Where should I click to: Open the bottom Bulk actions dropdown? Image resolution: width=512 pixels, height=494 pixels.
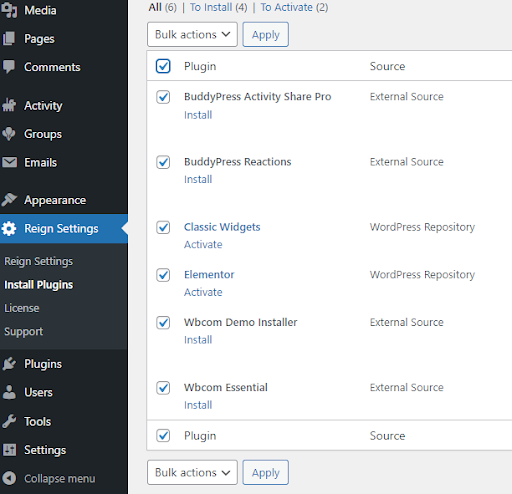point(192,472)
